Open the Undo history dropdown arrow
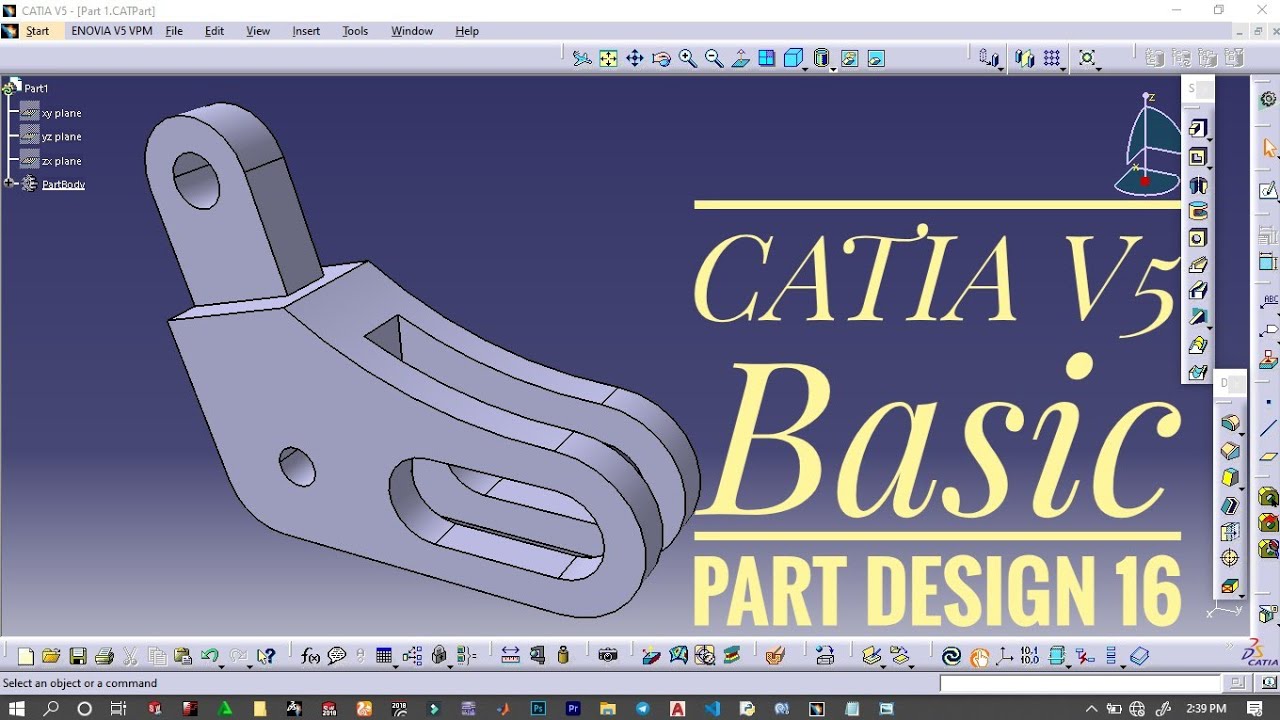 [222, 665]
